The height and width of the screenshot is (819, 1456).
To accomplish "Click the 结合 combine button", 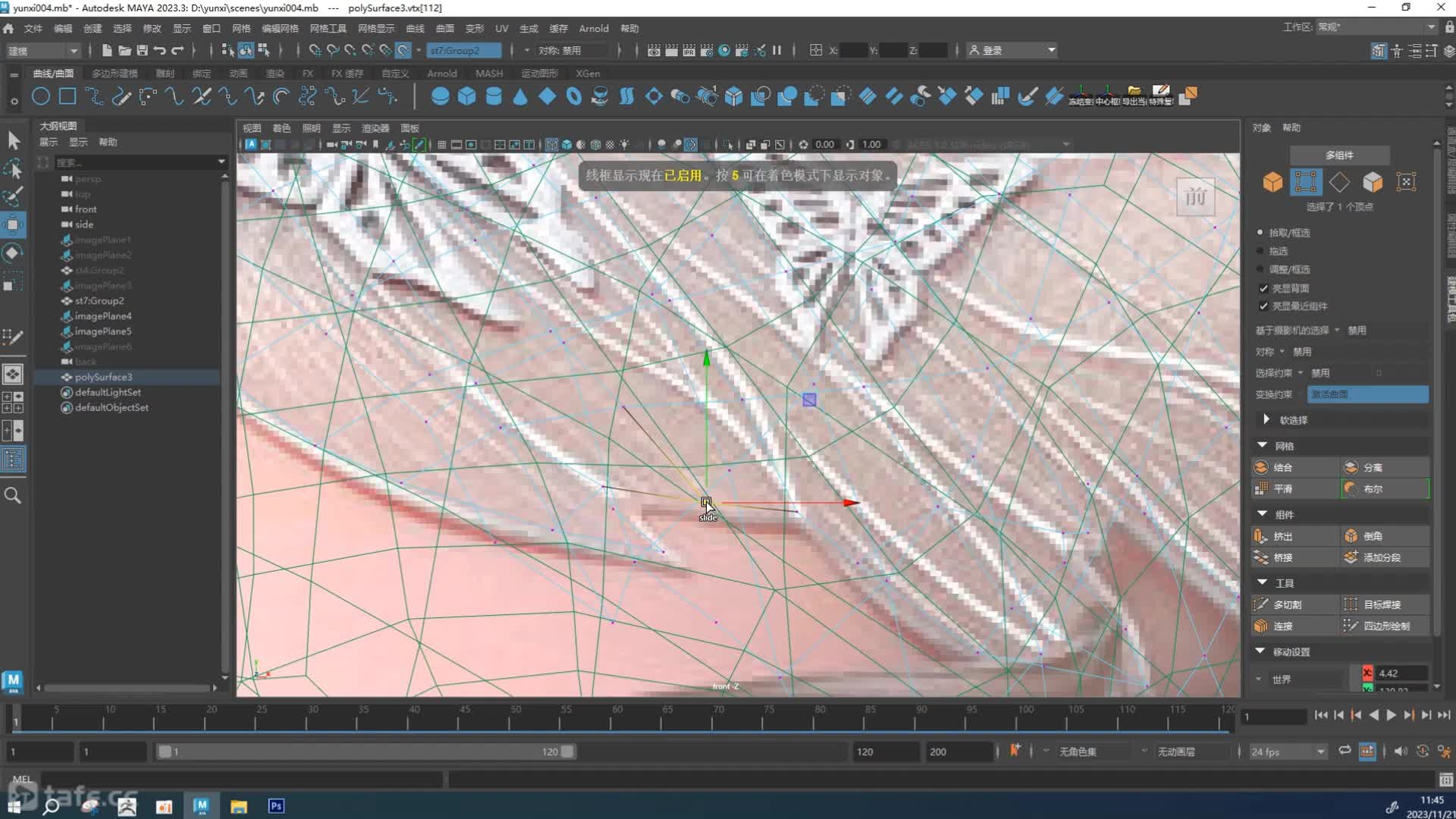I will 1294,467.
